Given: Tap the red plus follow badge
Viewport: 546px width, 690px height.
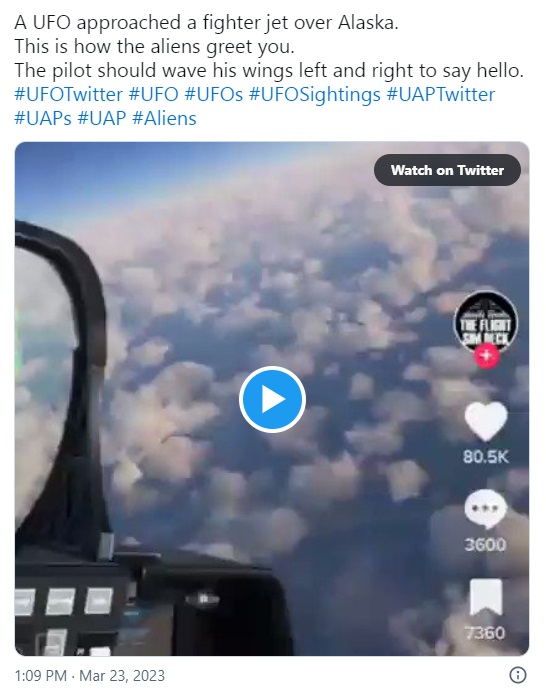Looking at the screenshot, I should pos(486,355).
